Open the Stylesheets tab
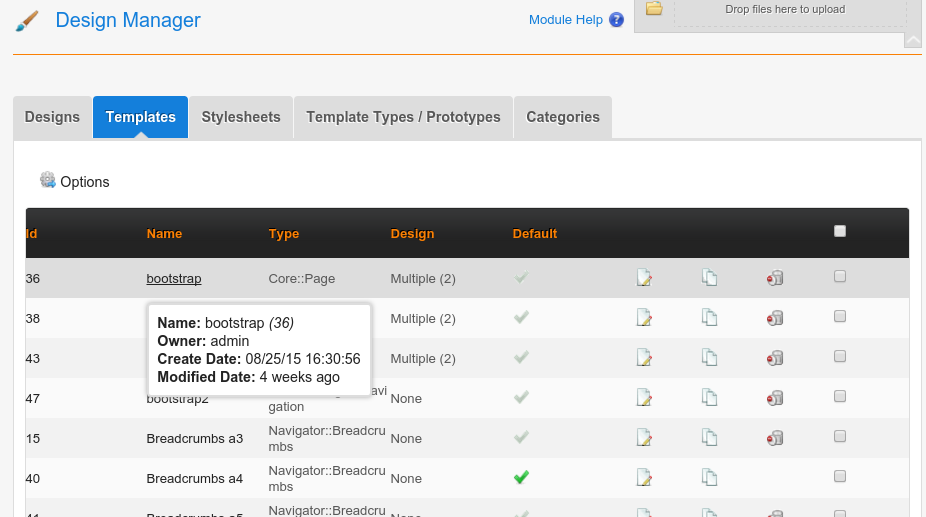The height and width of the screenshot is (517, 926). [241, 117]
